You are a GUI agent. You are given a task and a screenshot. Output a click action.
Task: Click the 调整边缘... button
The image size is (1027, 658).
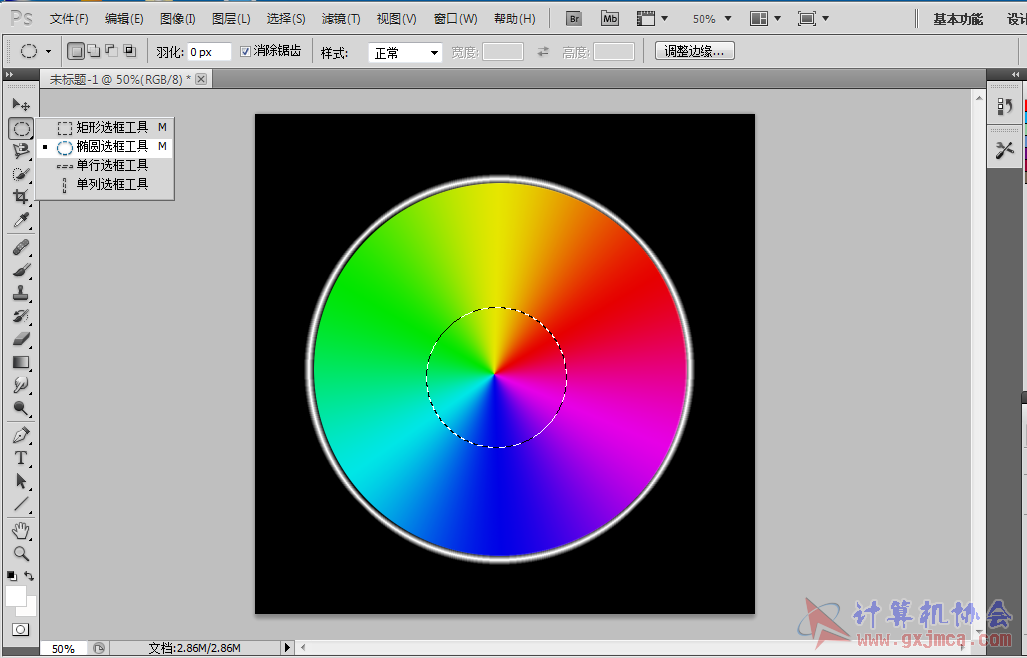point(694,51)
